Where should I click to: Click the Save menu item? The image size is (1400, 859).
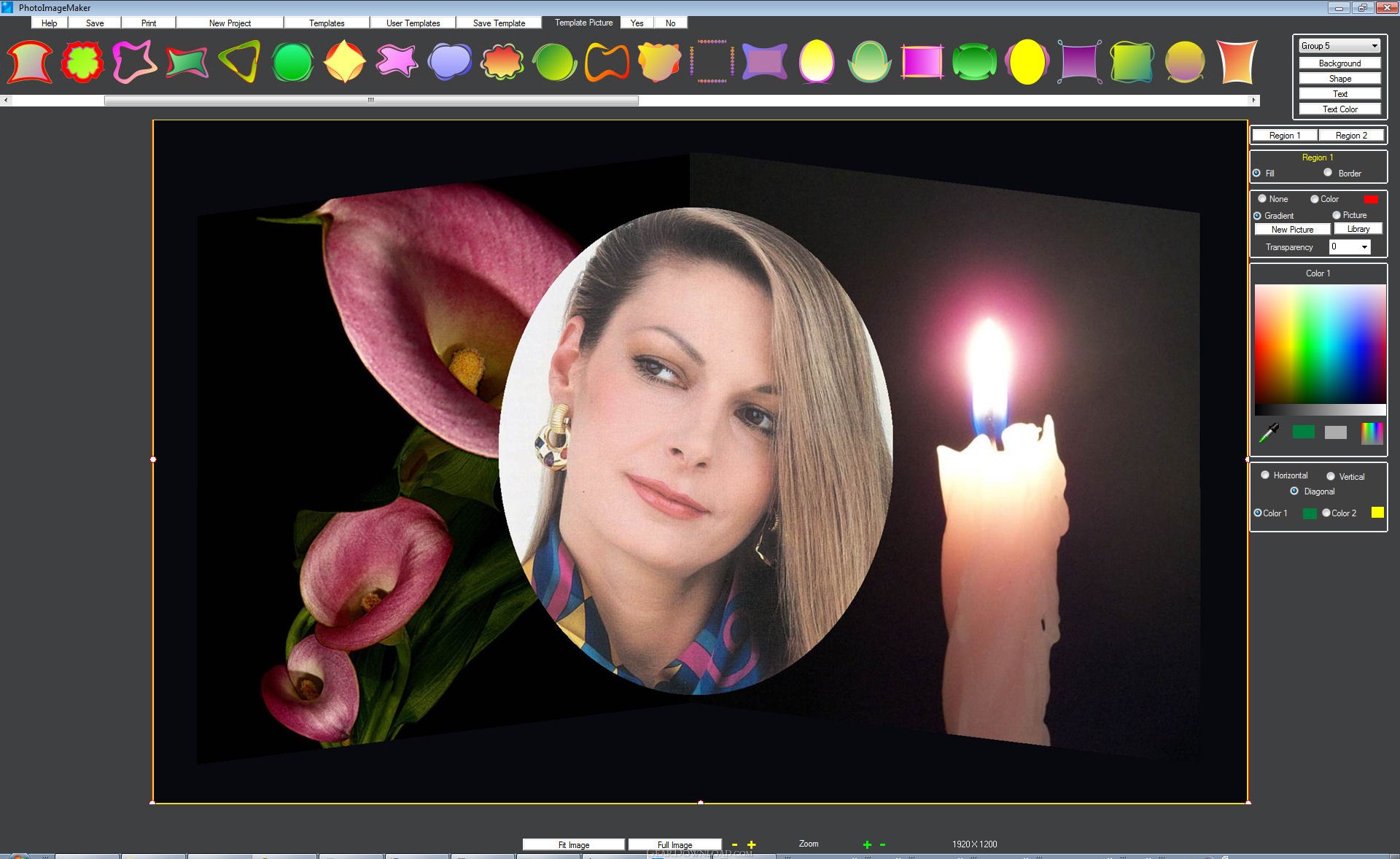(95, 23)
